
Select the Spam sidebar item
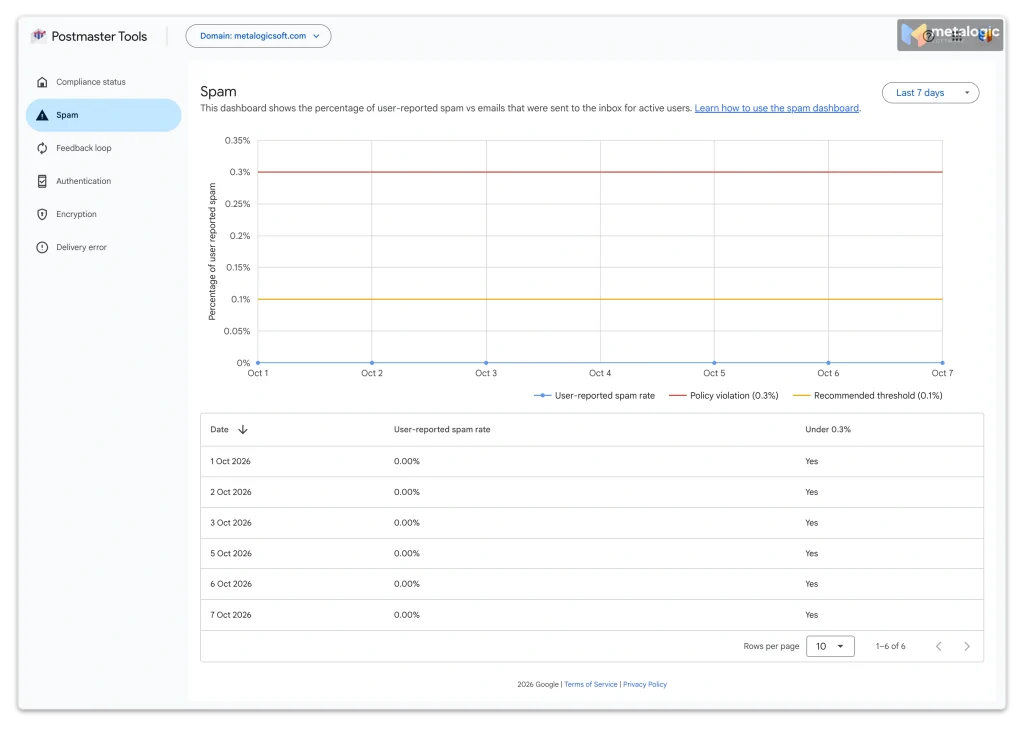click(104, 115)
